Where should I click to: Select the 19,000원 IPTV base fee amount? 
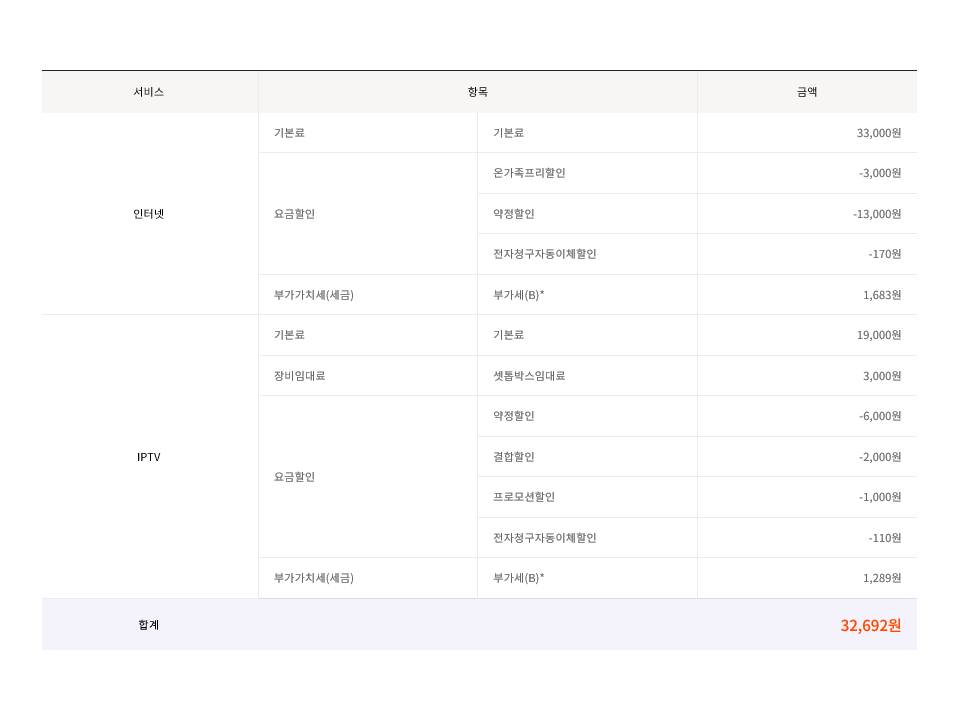pos(878,335)
